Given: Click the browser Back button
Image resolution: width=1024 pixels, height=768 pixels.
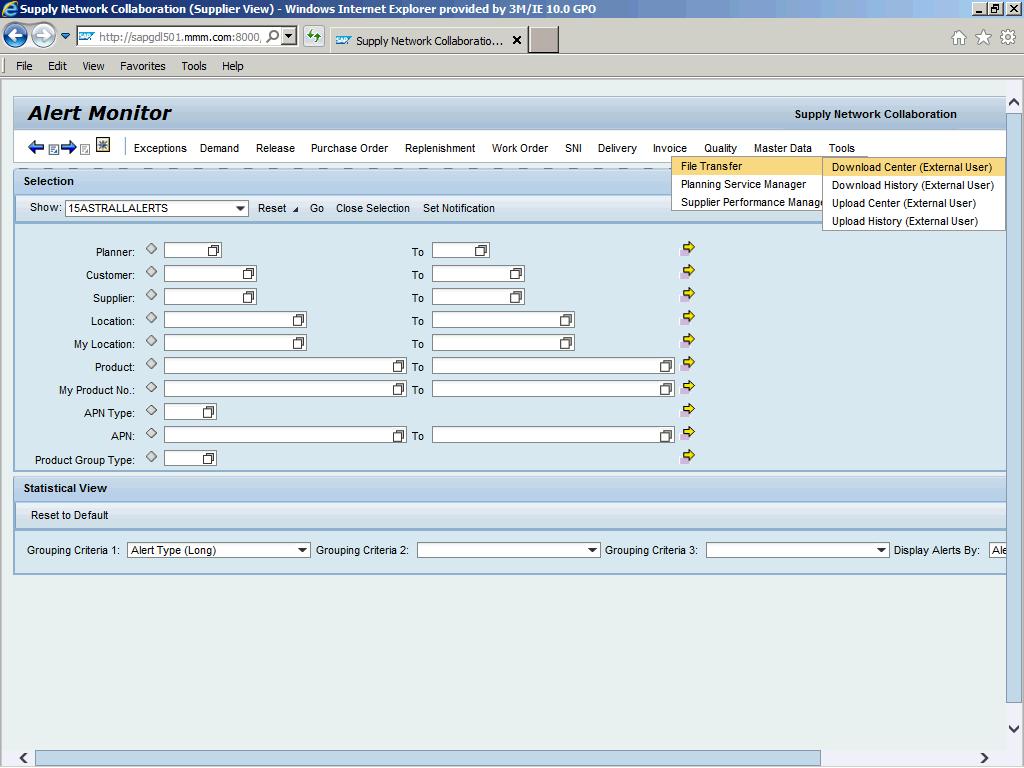Looking at the screenshot, I should 16,36.
